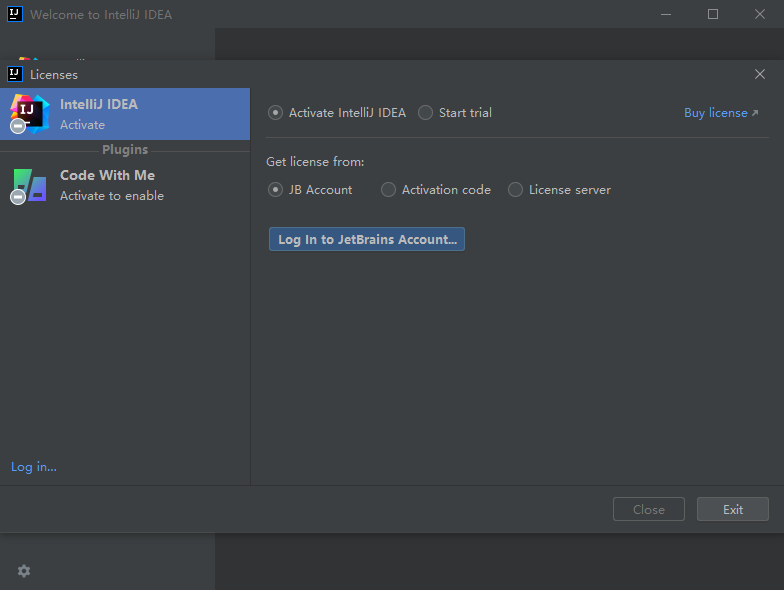Click the greyed-out Close button
This screenshot has height=590, width=784.
pyautogui.click(x=648, y=509)
